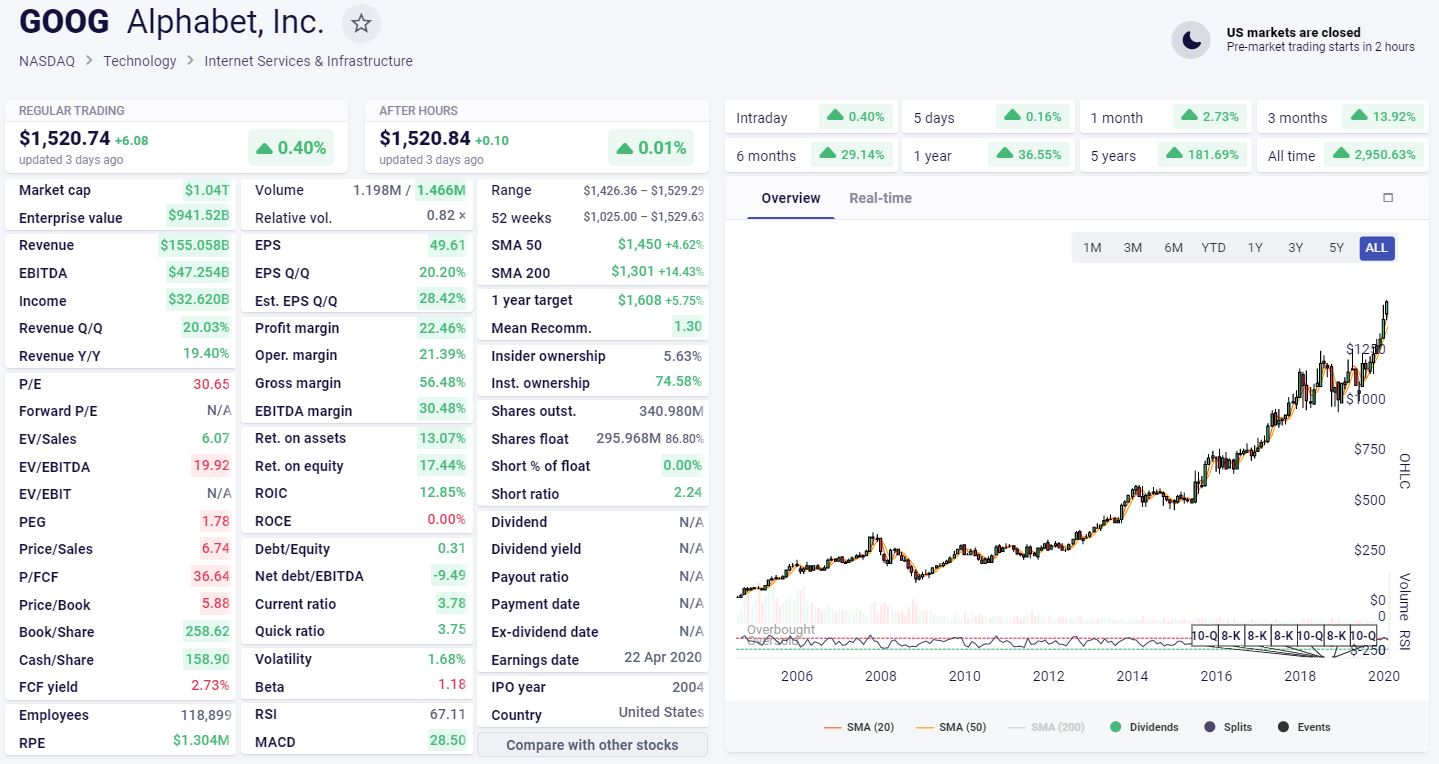Click the FCF yield value 2.73%
This screenshot has height=764, width=1439.
(211, 686)
